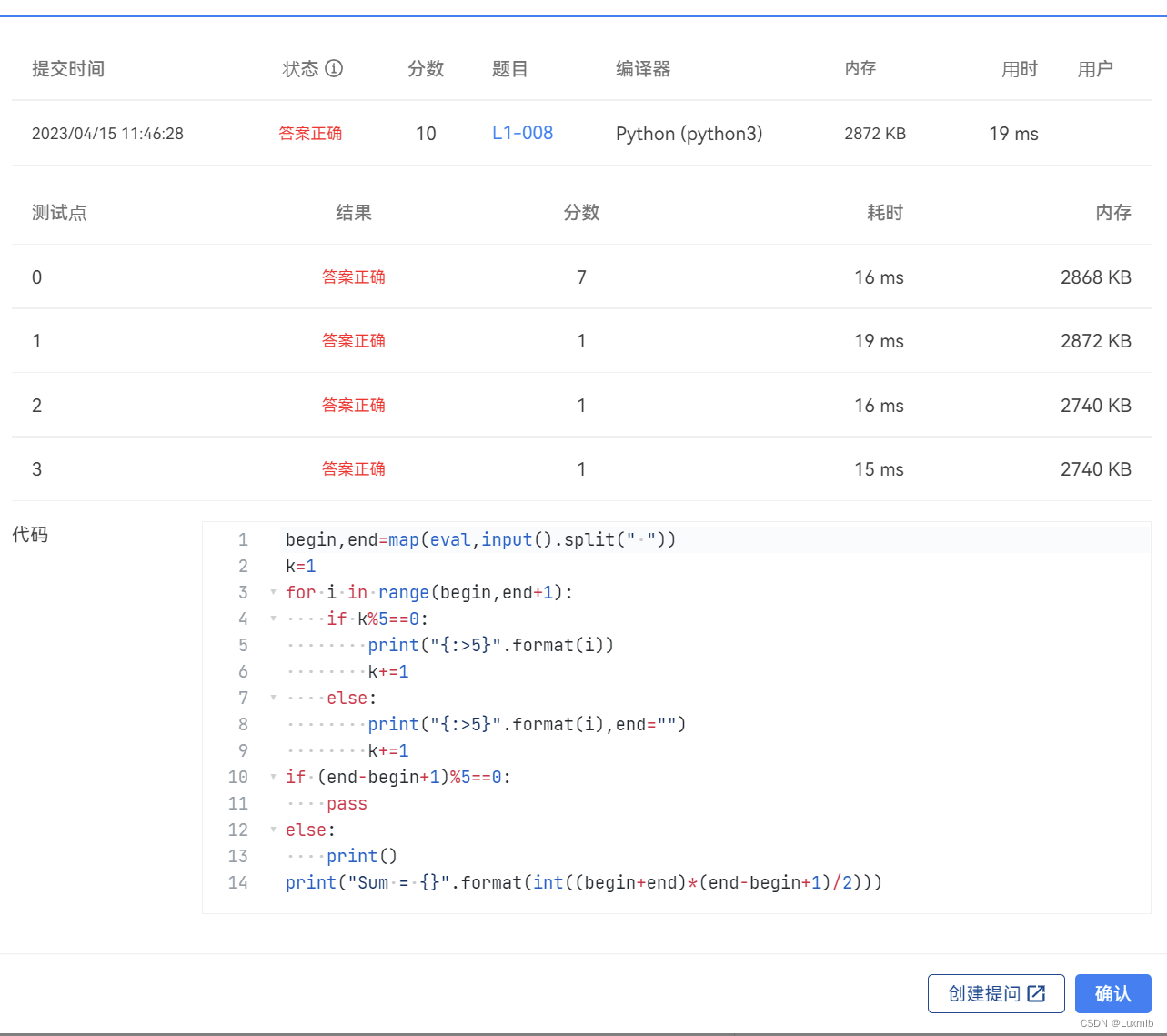
Task: Click line number 14 in the code
Action: point(238,882)
